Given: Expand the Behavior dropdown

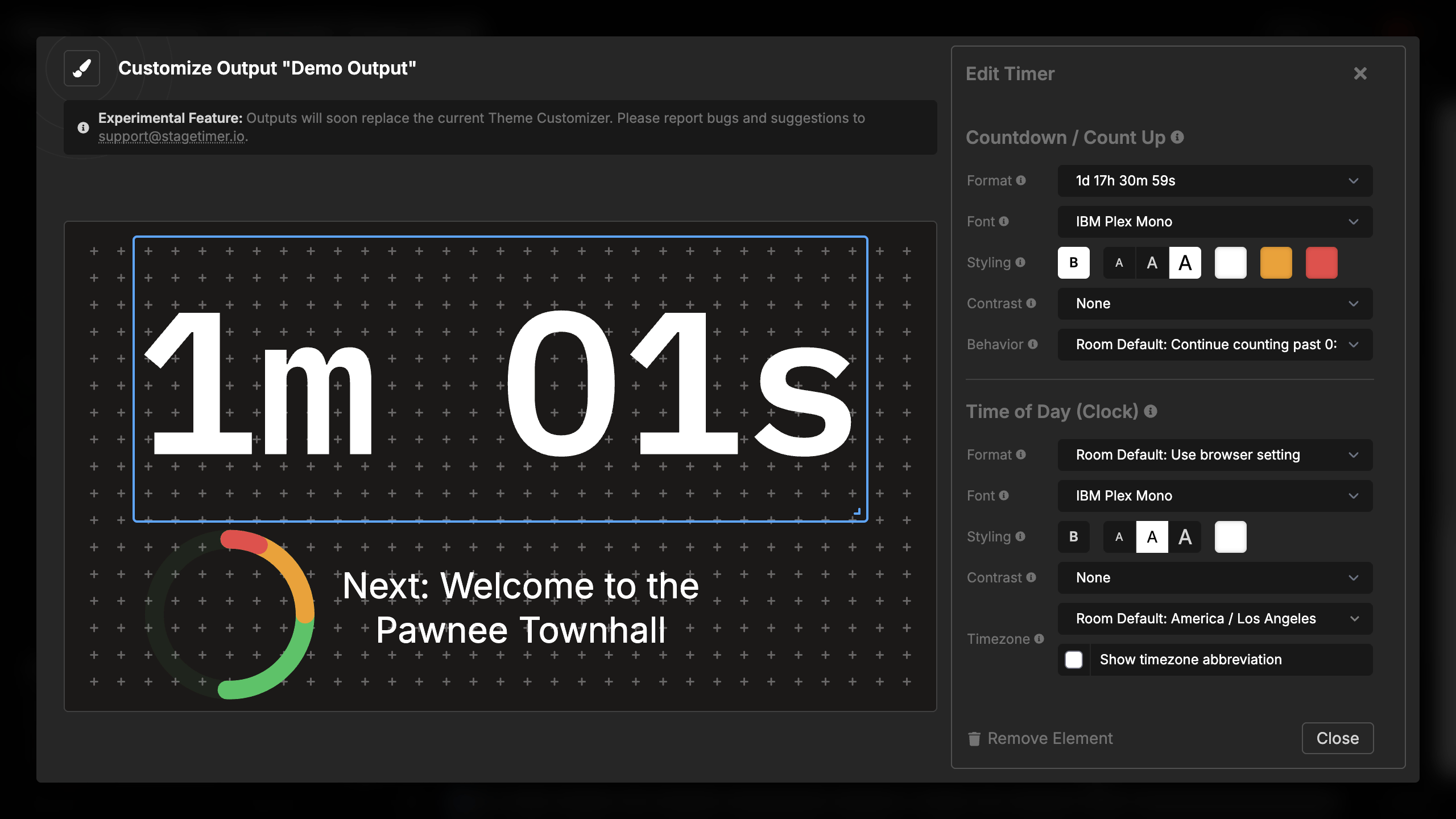Looking at the screenshot, I should [x=1215, y=345].
